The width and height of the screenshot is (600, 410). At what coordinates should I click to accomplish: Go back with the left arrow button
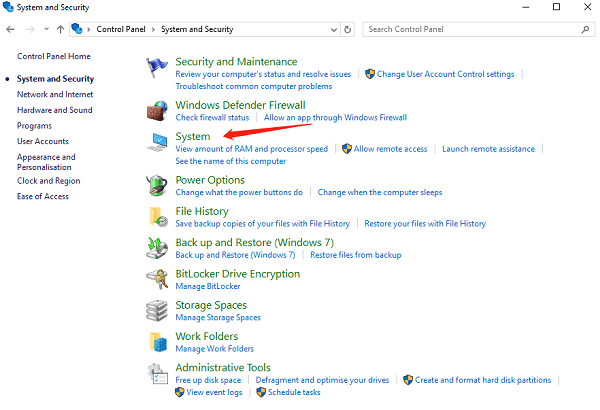click(10, 29)
